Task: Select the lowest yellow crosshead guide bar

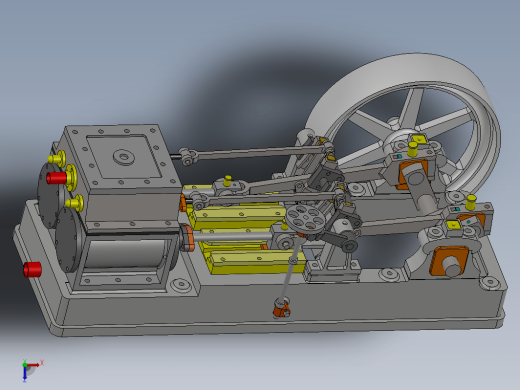Action: pyautogui.click(x=258, y=261)
